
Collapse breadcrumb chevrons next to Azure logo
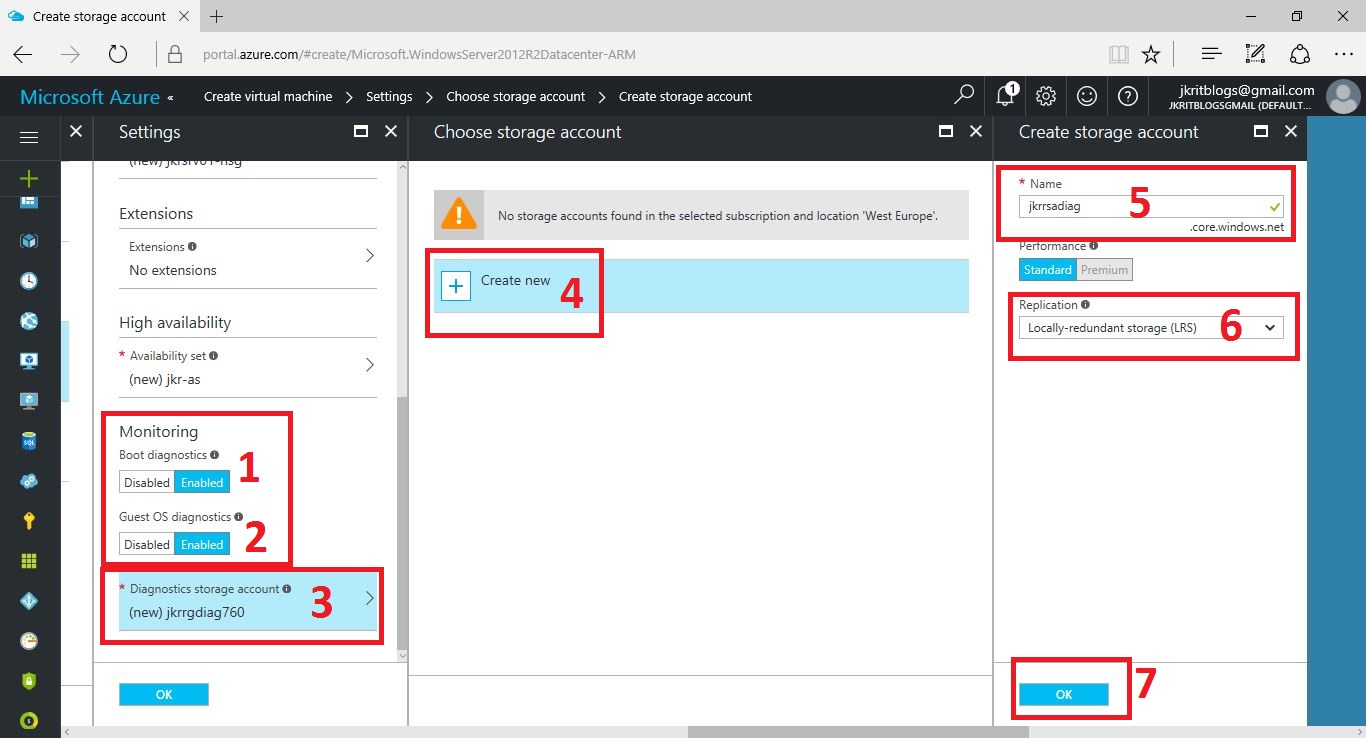(x=170, y=97)
